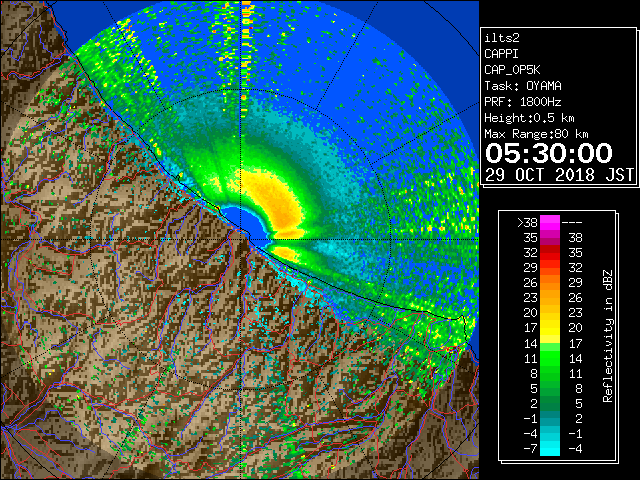Click the CAP_OP5K label
Screen dimensions: 640x480
point(512,70)
